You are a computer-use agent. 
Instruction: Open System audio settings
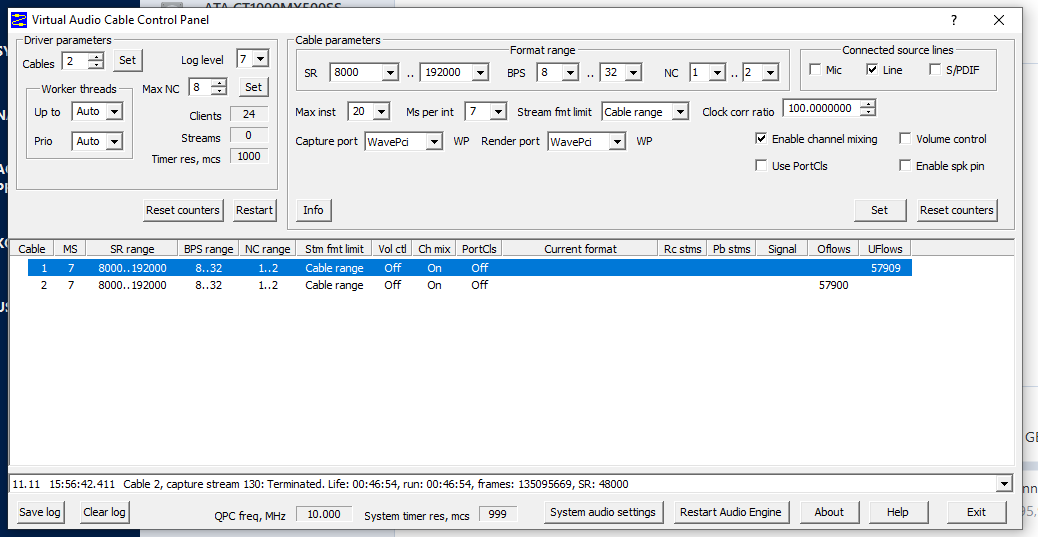point(603,512)
